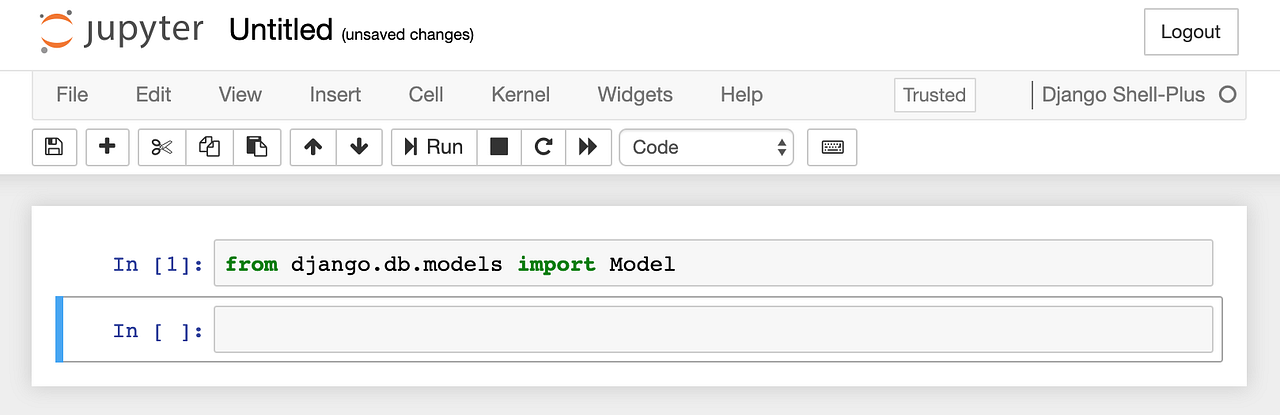Viewport: 1280px width, 415px height.
Task: Click the save notebook floppy disk icon
Action: pyautogui.click(x=55, y=147)
